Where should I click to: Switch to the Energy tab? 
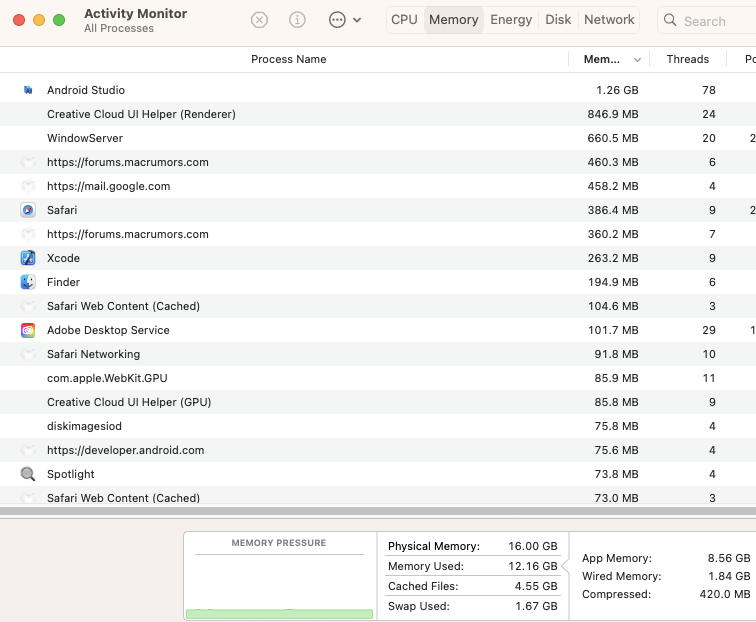(511, 20)
